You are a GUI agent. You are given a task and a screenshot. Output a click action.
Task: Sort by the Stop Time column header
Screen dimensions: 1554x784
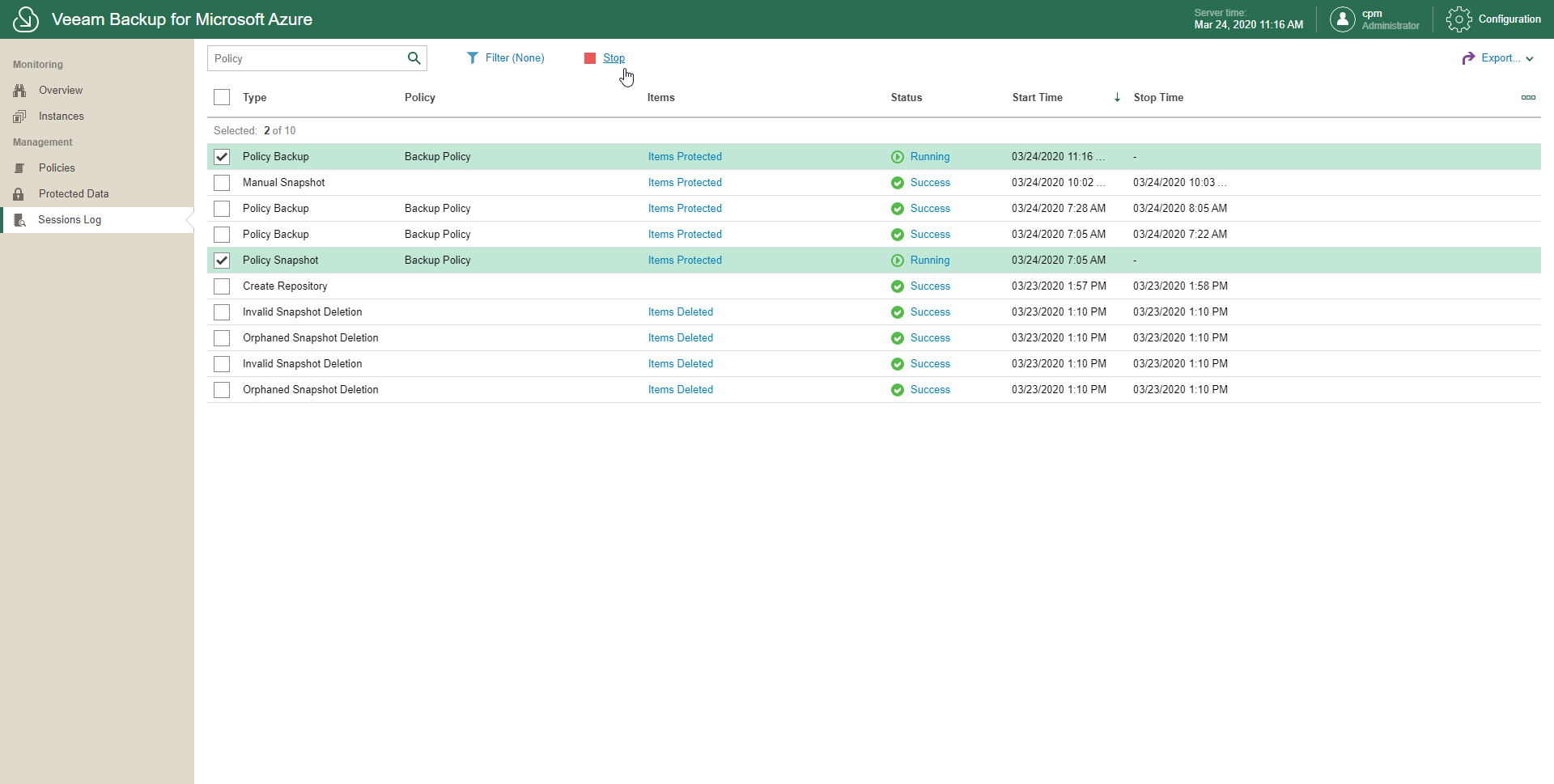click(x=1158, y=97)
